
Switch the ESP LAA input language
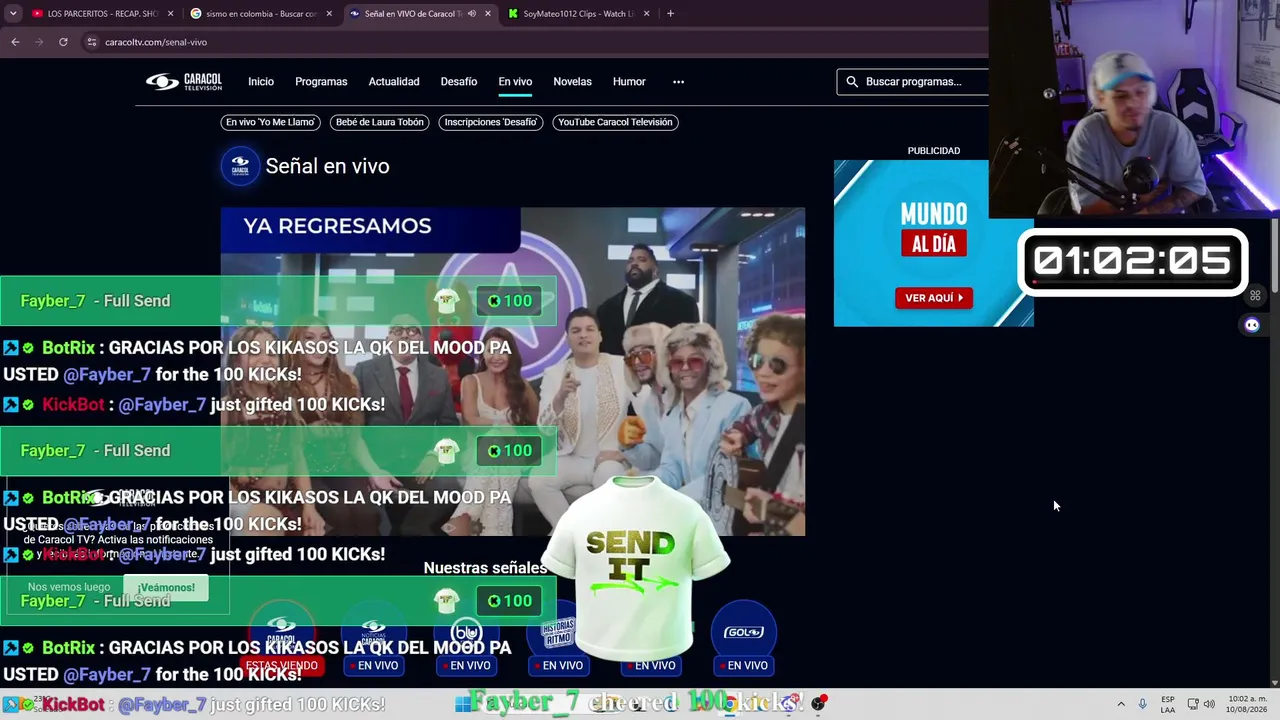(1168, 704)
